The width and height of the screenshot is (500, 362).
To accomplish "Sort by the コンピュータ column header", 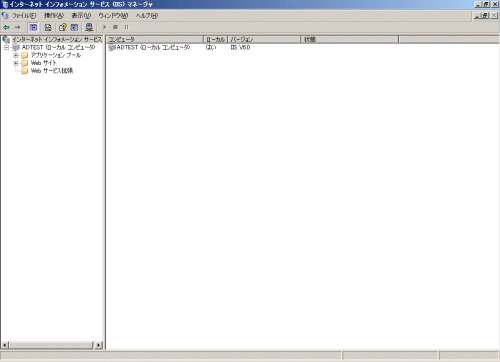I will click(155, 39).
